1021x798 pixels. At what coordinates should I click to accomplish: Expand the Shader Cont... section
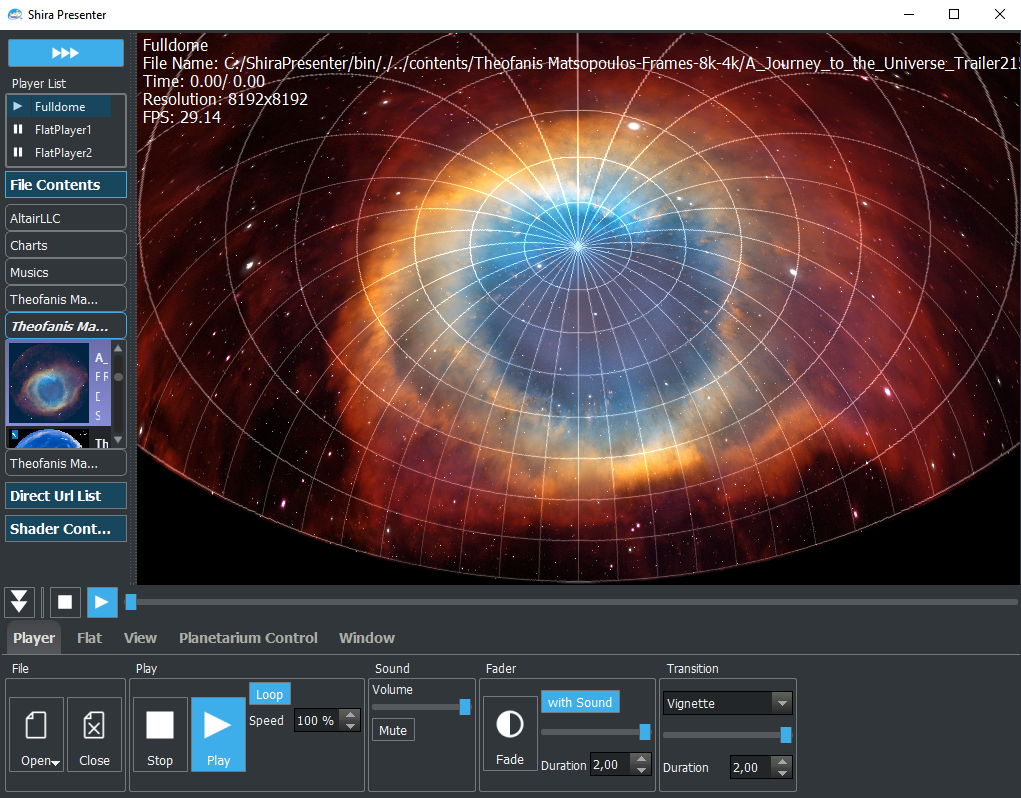[x=66, y=529]
